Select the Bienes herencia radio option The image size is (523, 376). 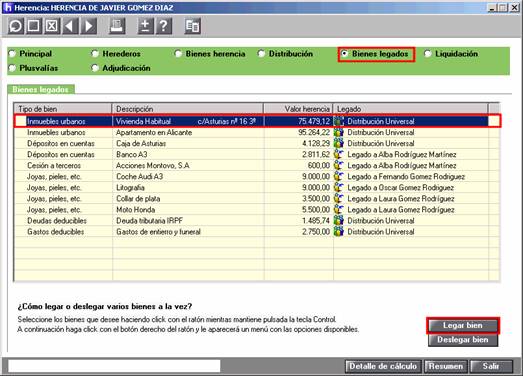[178, 54]
